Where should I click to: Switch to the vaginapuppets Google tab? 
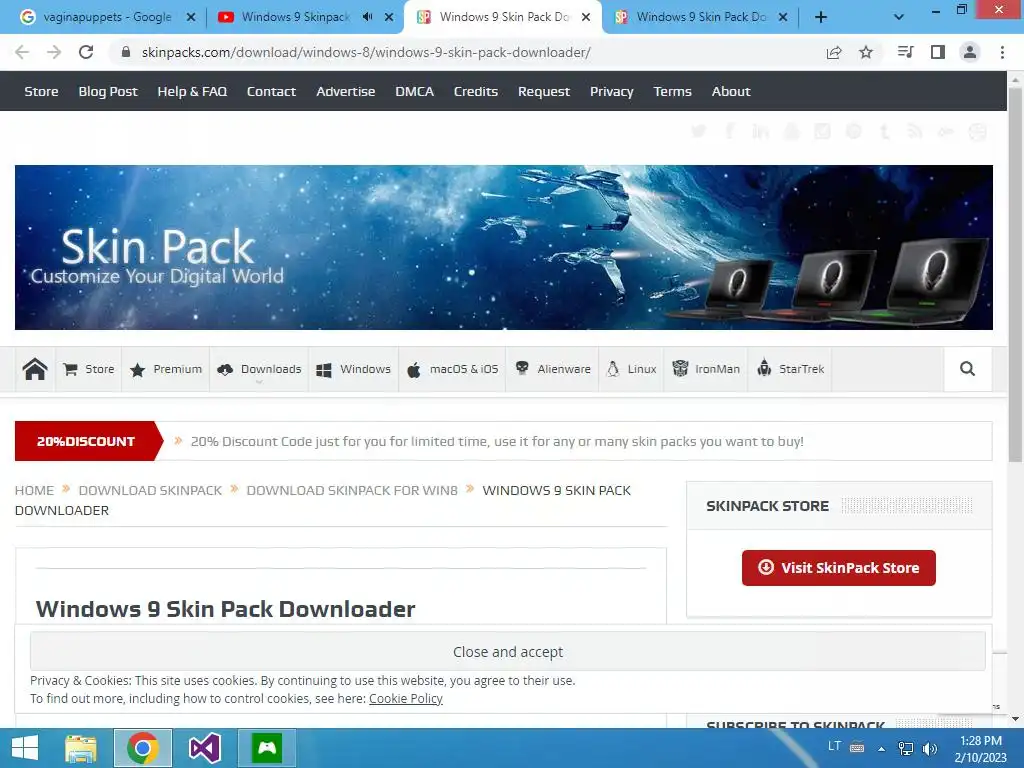pyautogui.click(x=99, y=17)
